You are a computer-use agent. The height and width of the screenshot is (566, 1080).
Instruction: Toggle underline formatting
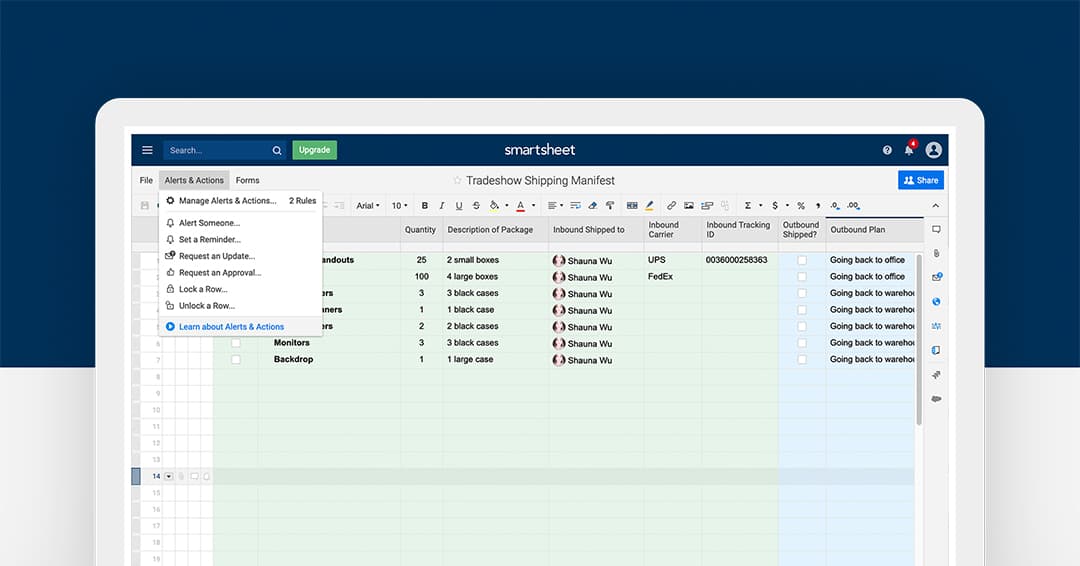click(x=459, y=206)
